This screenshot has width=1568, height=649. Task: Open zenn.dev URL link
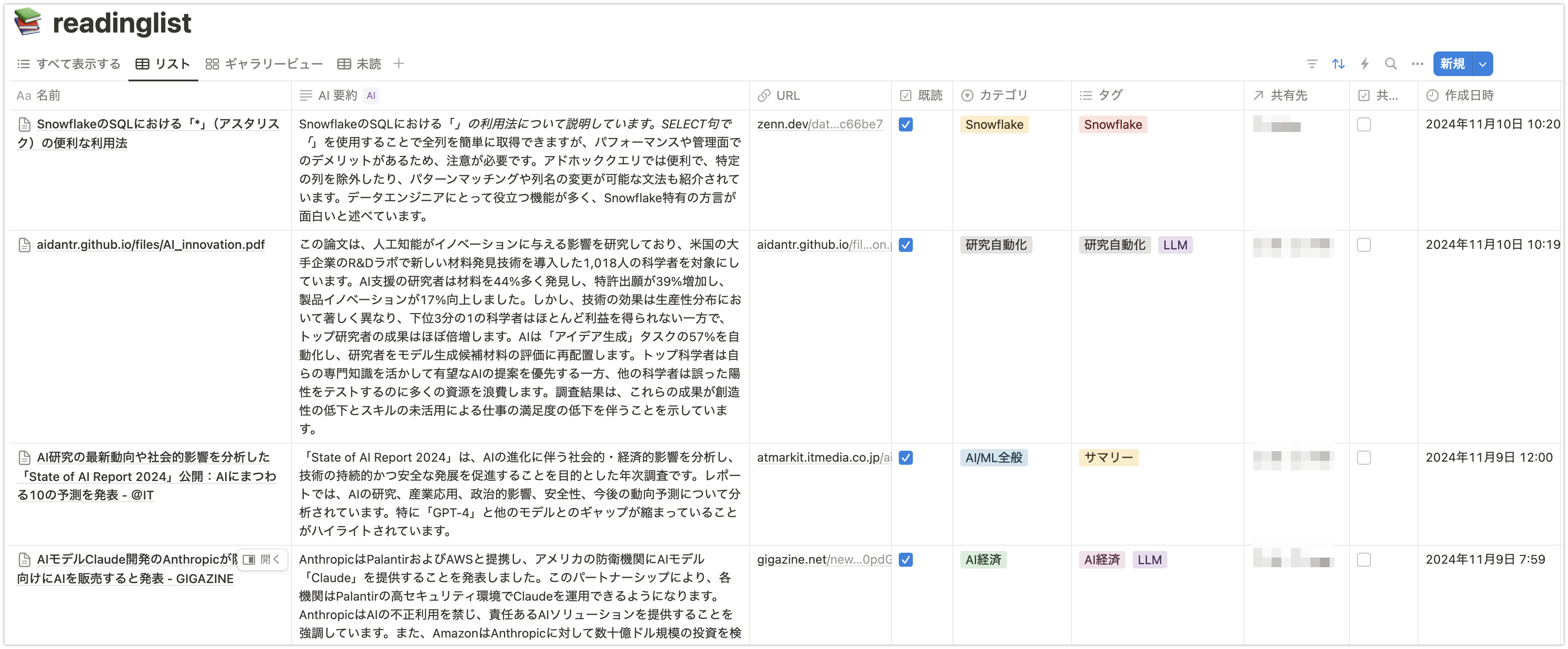click(x=819, y=124)
